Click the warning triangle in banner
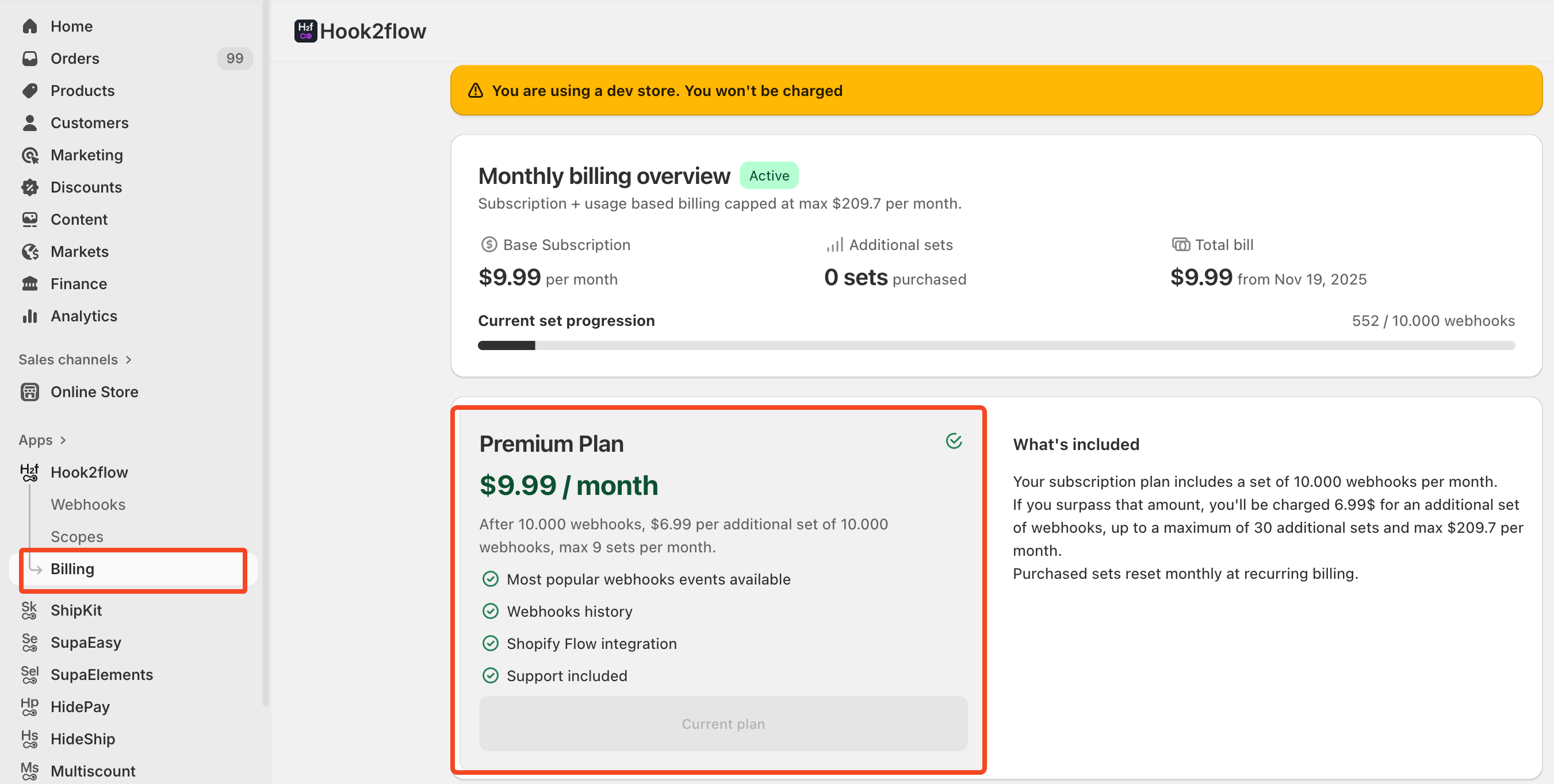Image resolution: width=1554 pixels, height=784 pixels. pyautogui.click(x=476, y=90)
